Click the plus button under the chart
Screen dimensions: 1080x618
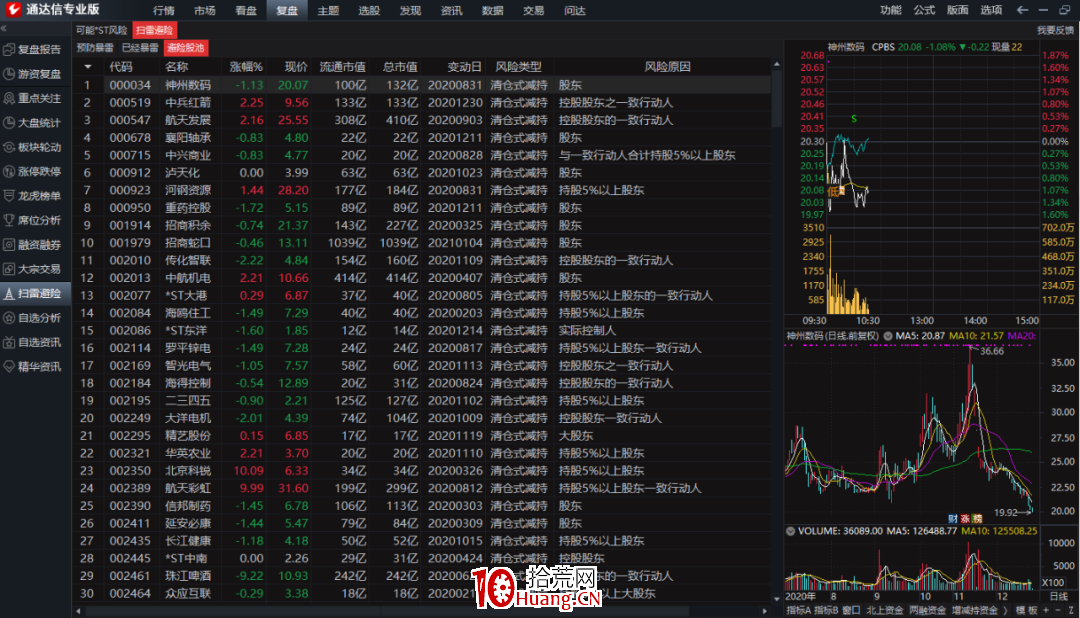point(1046,610)
